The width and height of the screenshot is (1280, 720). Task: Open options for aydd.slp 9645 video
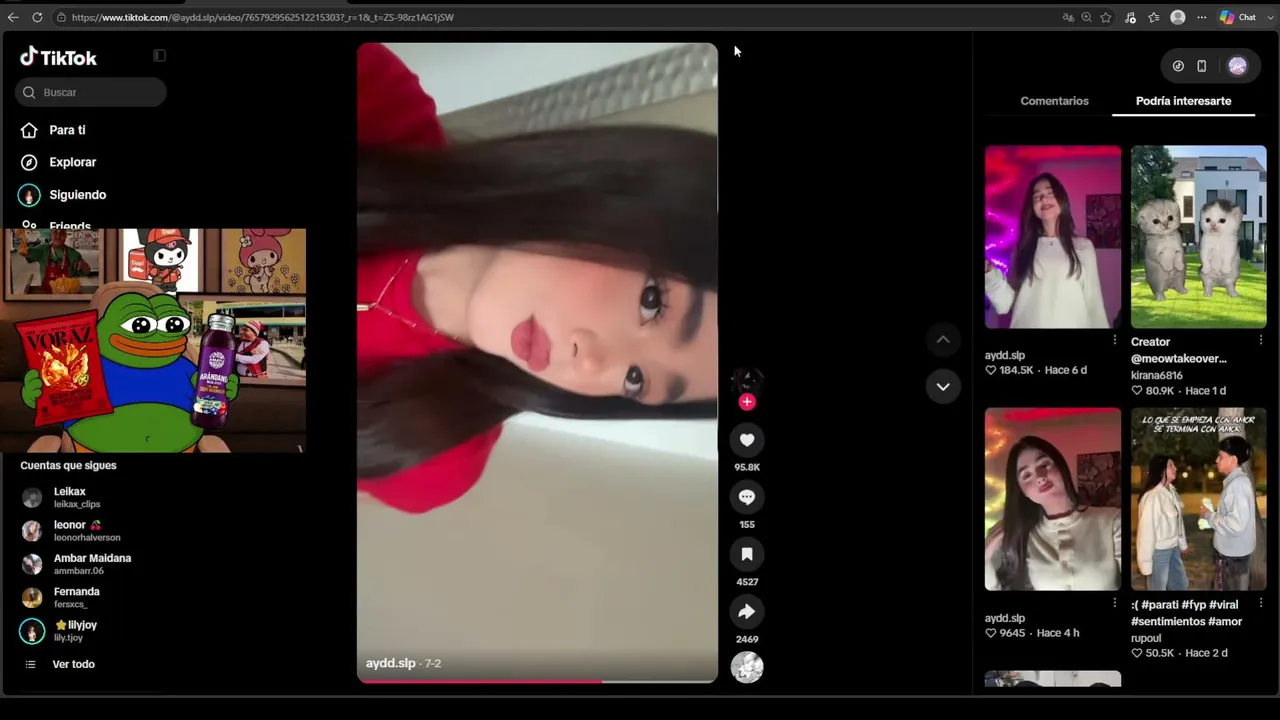click(1115, 603)
